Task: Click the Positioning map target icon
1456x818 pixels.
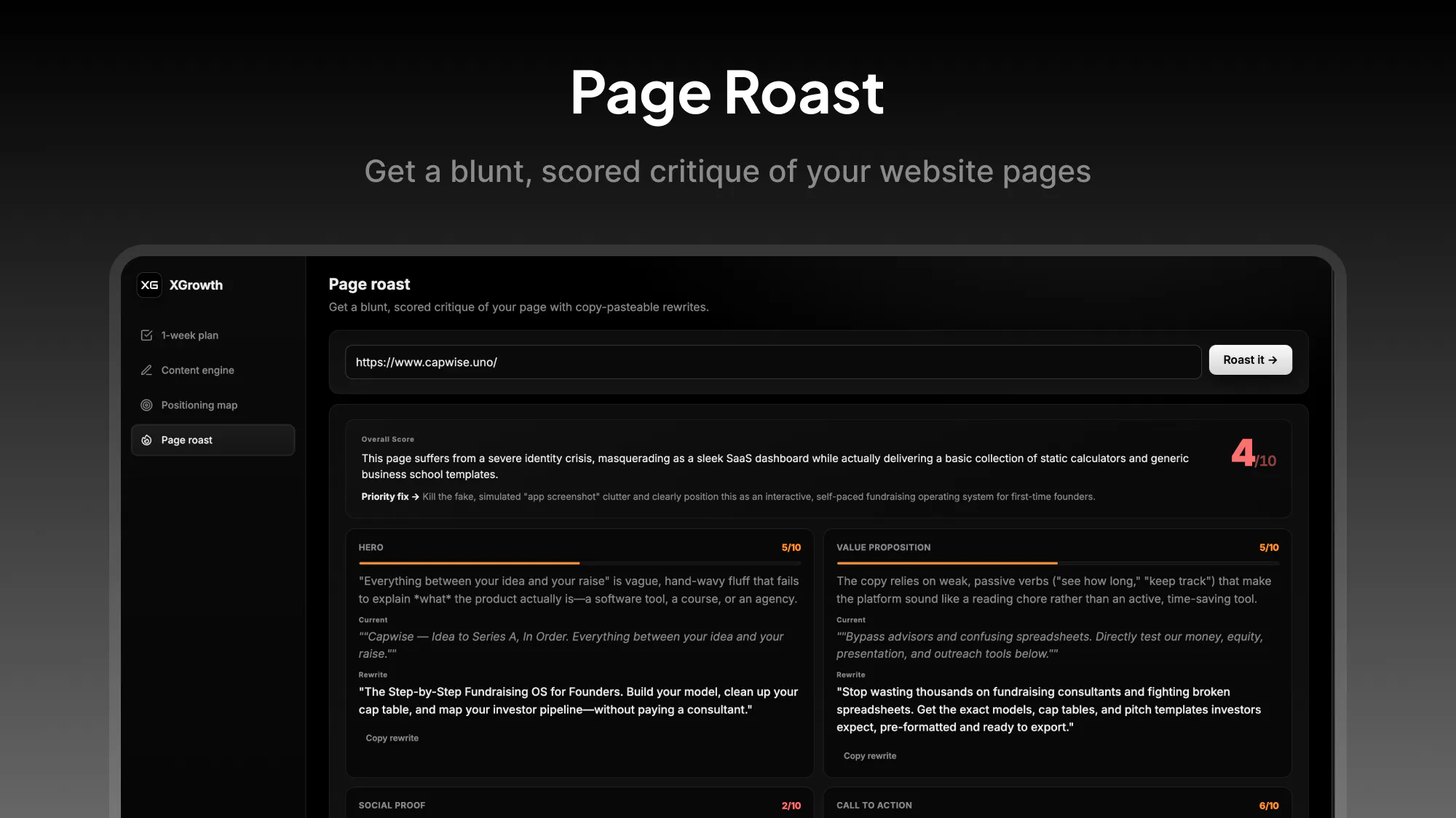Action: 146,405
